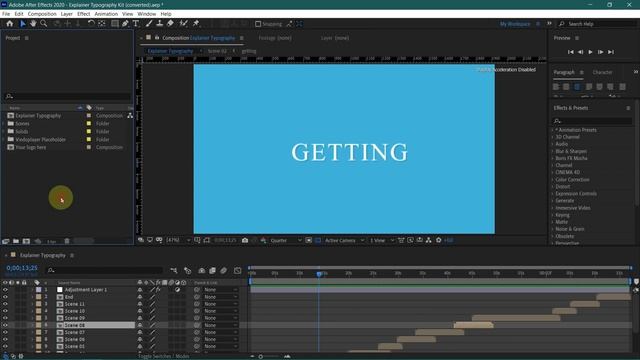Step back one frame in Preview panel
Viewport: 640px width, 360px height.
click(580, 52)
